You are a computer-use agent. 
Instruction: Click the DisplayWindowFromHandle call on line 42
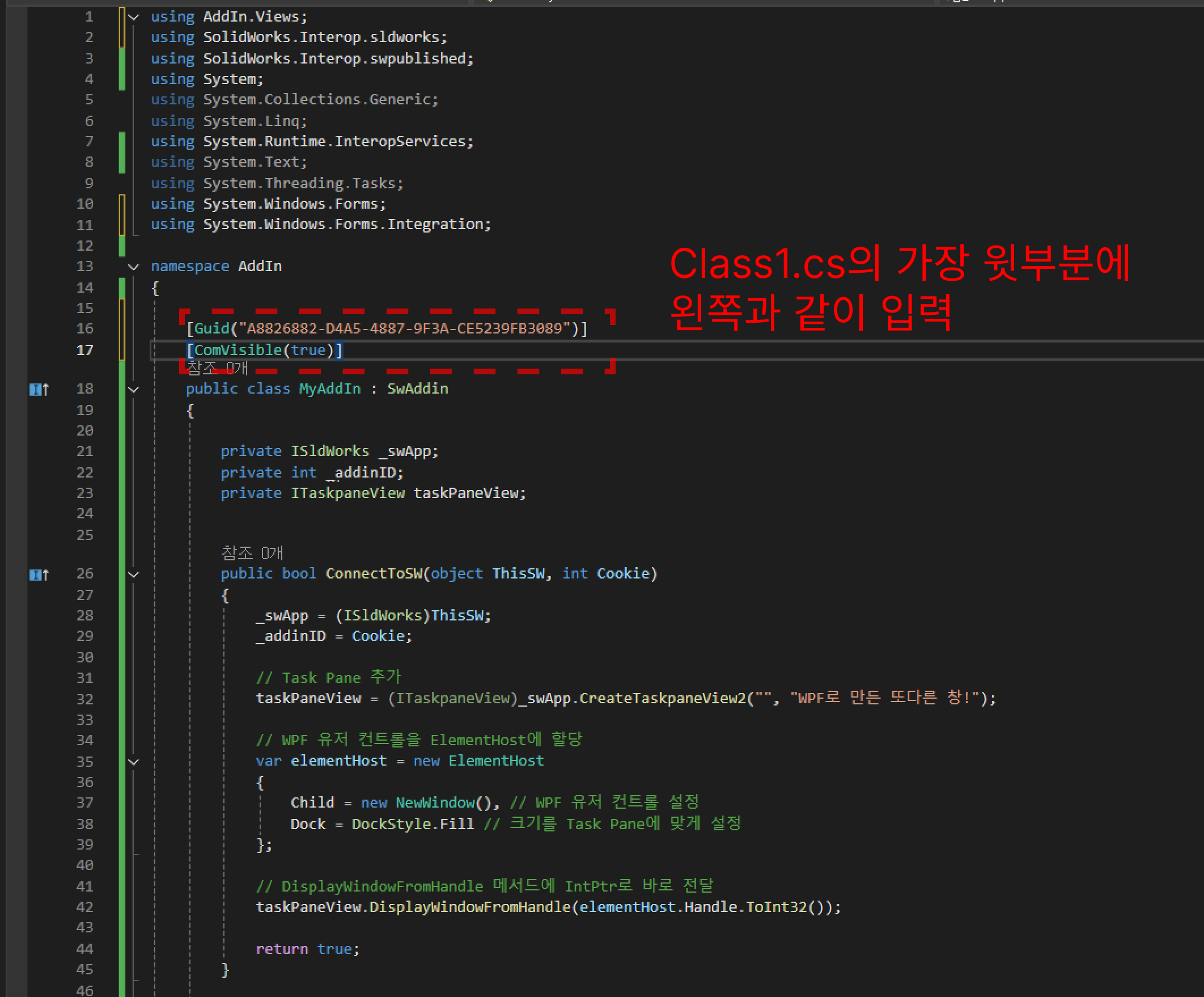coord(470,907)
